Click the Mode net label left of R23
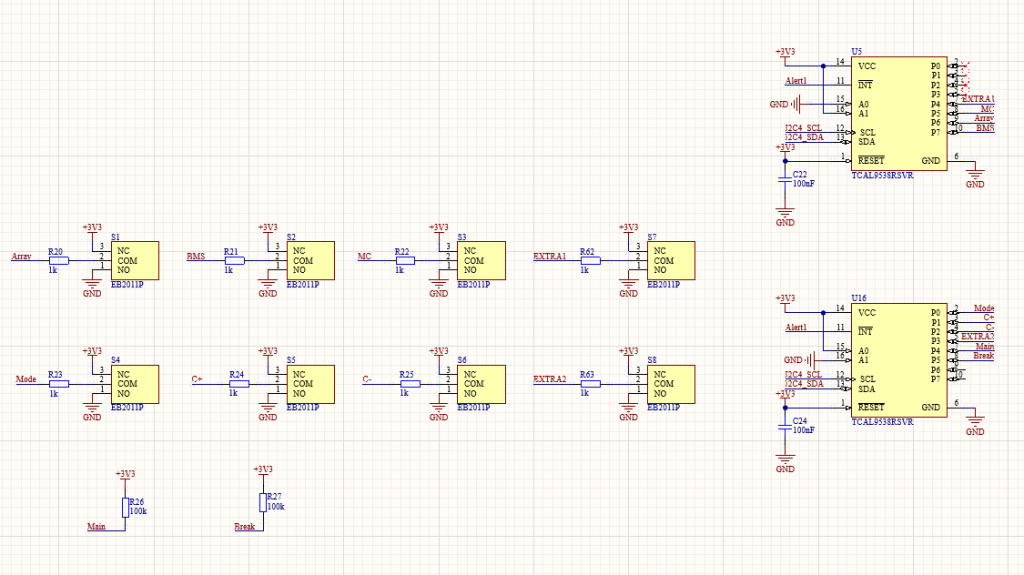This screenshot has height=575, width=1024. pyautogui.click(x=26, y=380)
